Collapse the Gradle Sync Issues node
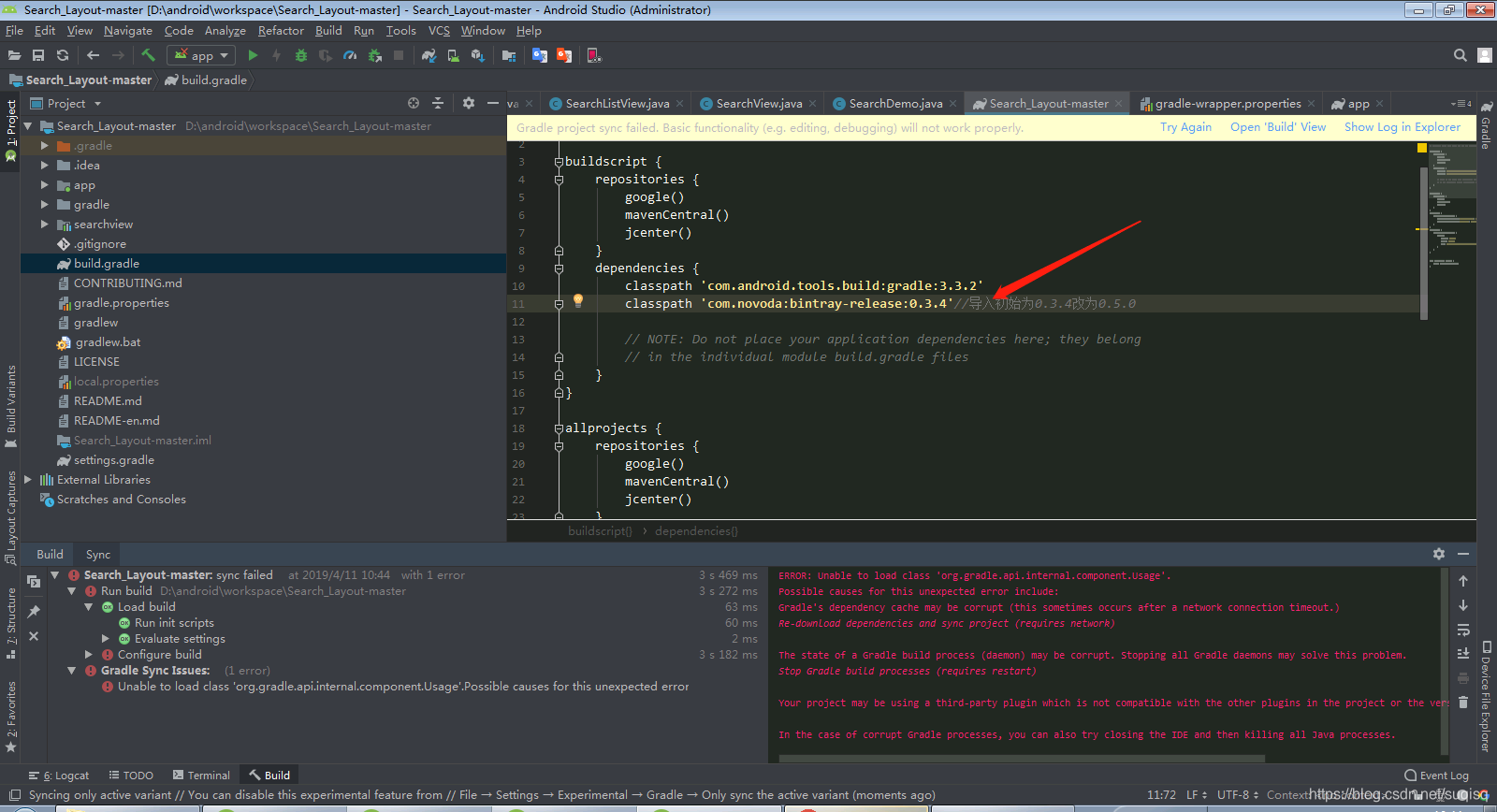The image size is (1497, 812). click(x=72, y=671)
